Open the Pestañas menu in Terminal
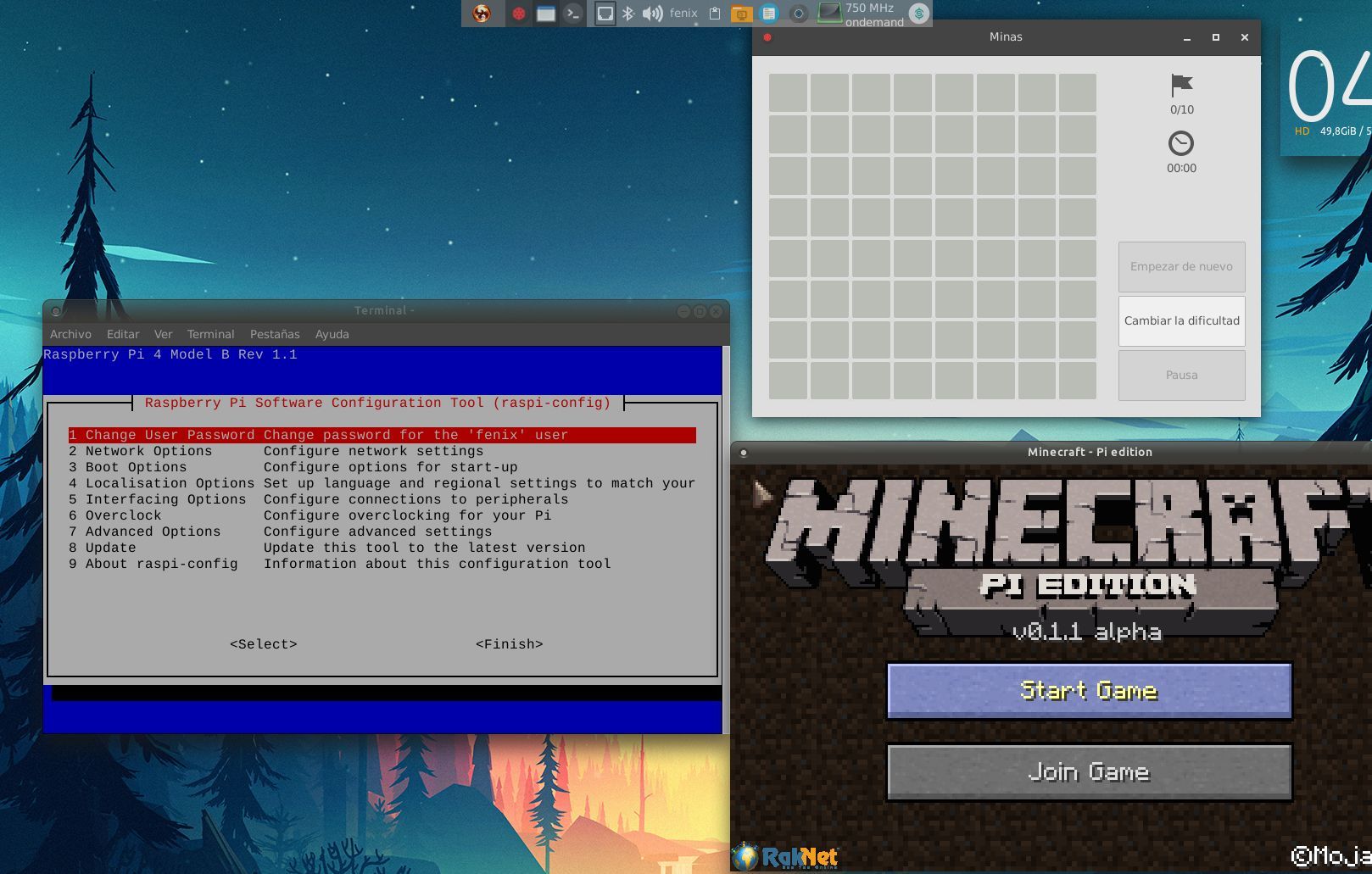Image resolution: width=1372 pixels, height=874 pixels. point(275,334)
